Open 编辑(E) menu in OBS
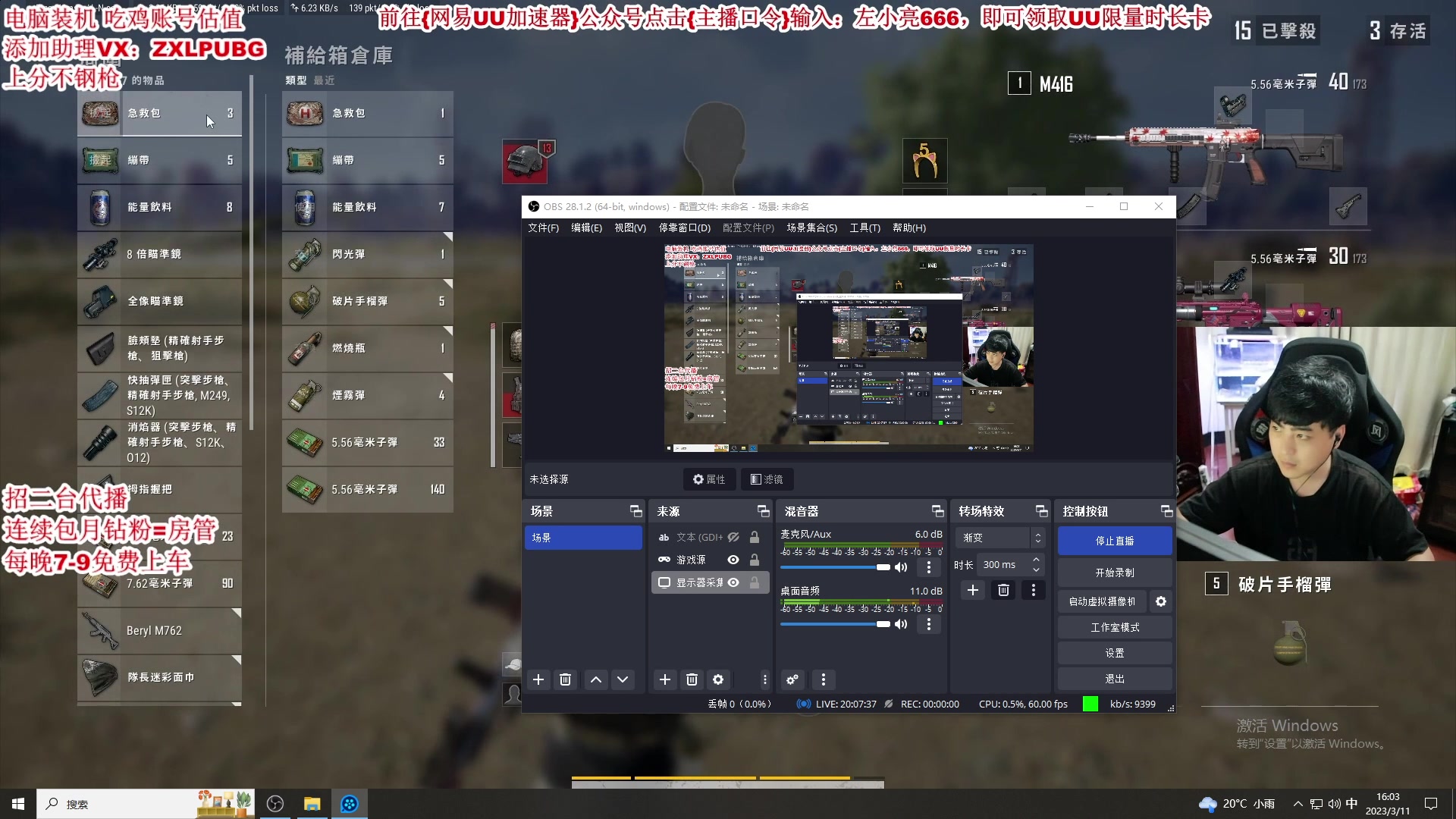 (x=586, y=227)
